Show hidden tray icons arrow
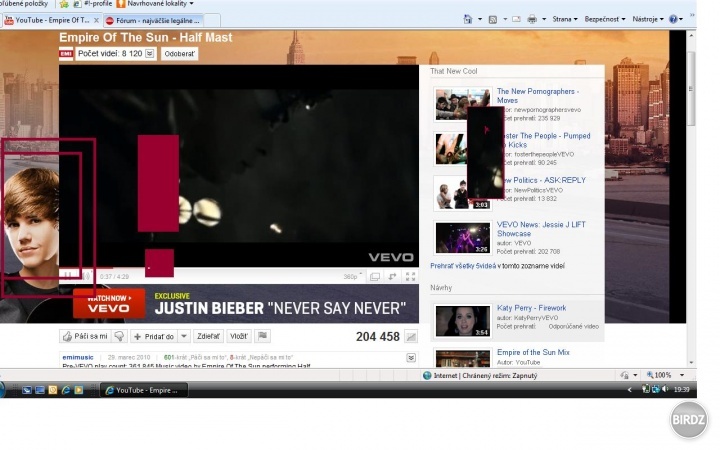The image size is (720, 450). click(x=630, y=390)
